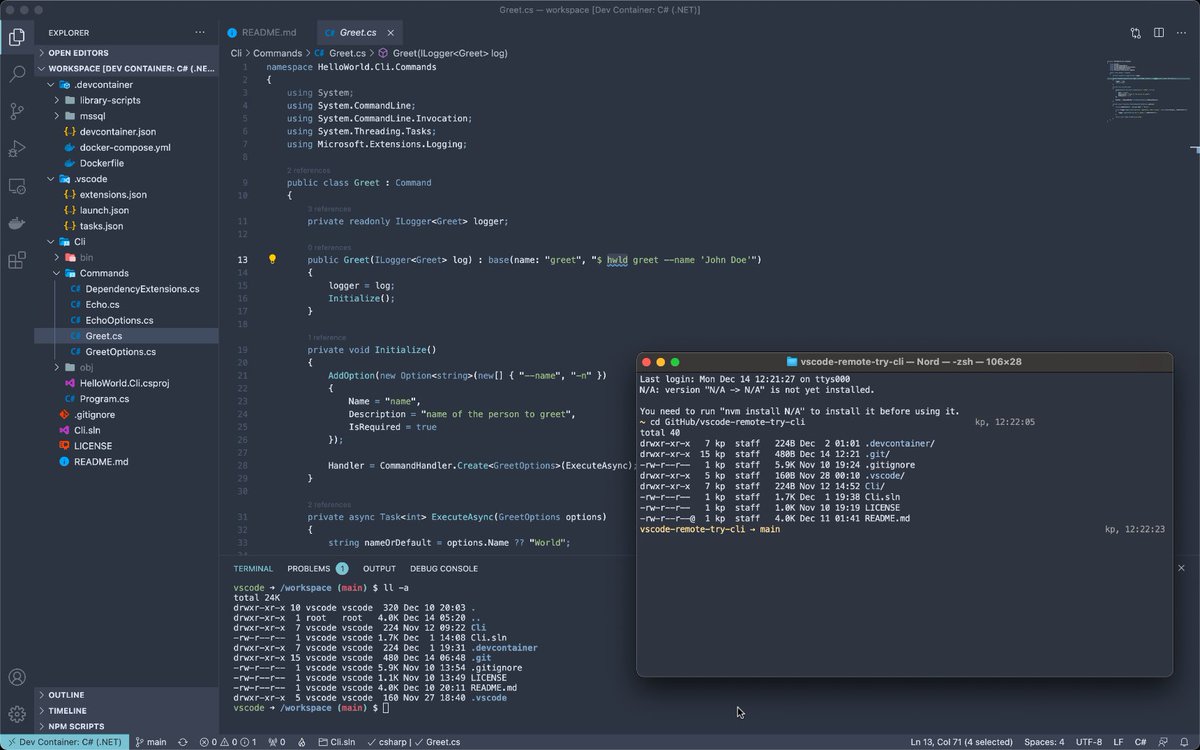Collapse the WORKSPACE folder section

(126, 69)
